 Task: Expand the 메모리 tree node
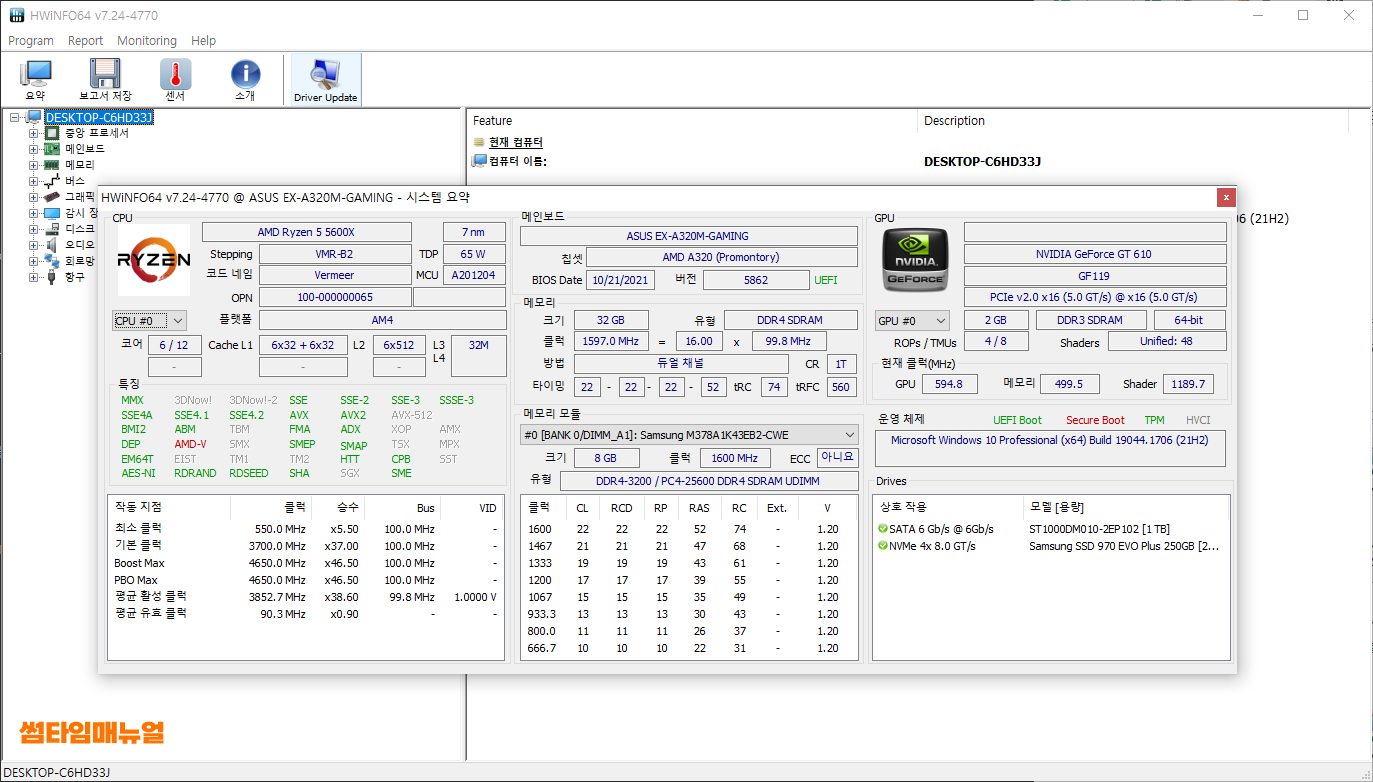pos(34,165)
